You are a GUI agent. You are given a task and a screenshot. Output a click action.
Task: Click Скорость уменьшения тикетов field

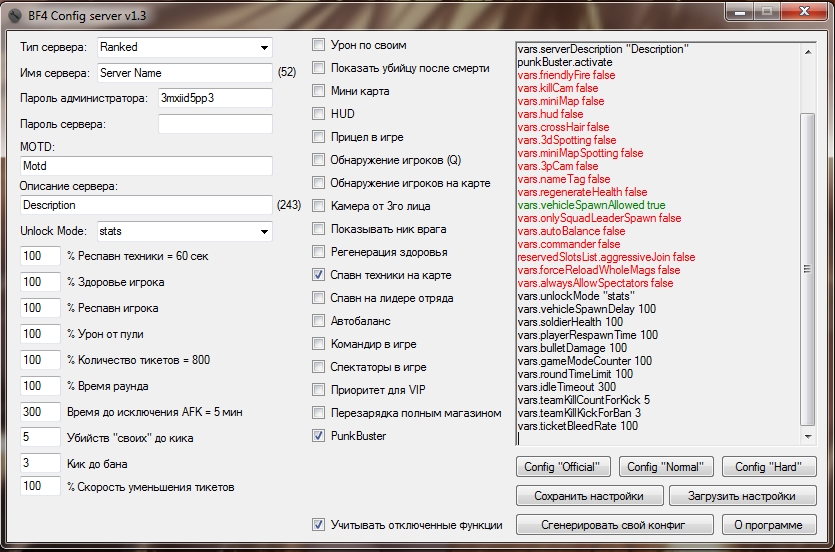pos(40,486)
